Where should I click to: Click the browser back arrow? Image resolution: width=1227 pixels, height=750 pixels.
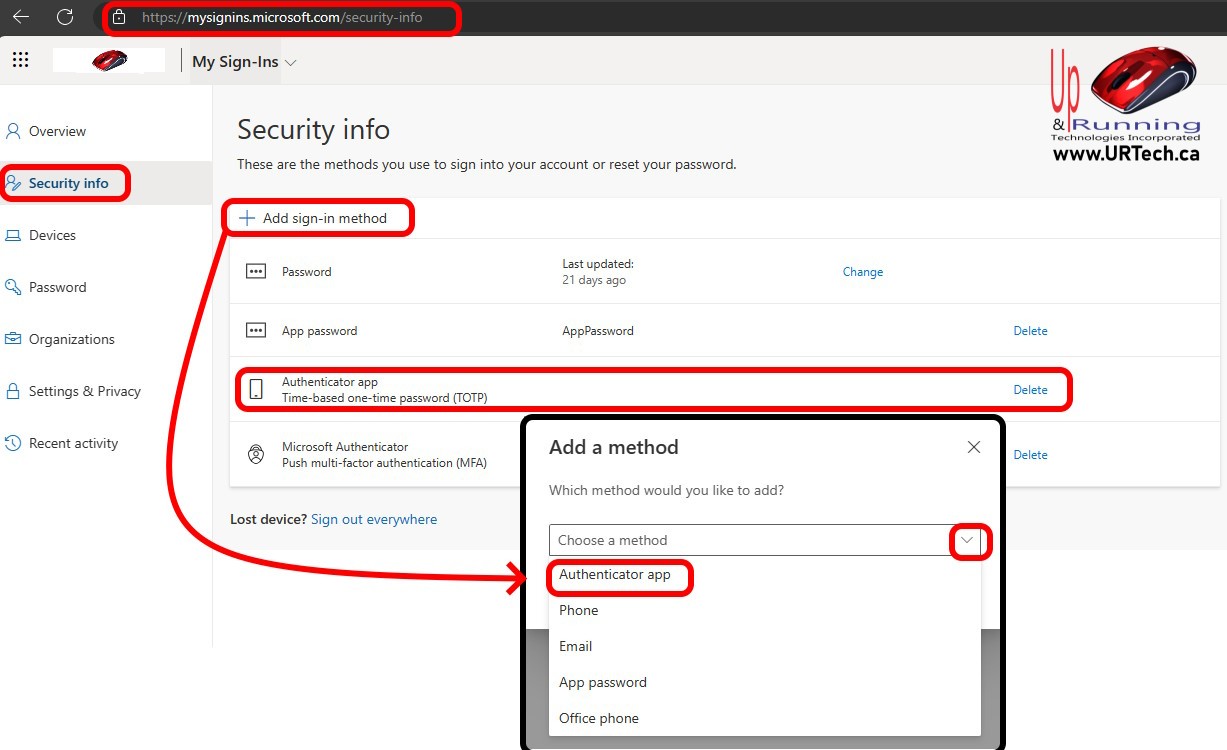coord(20,17)
